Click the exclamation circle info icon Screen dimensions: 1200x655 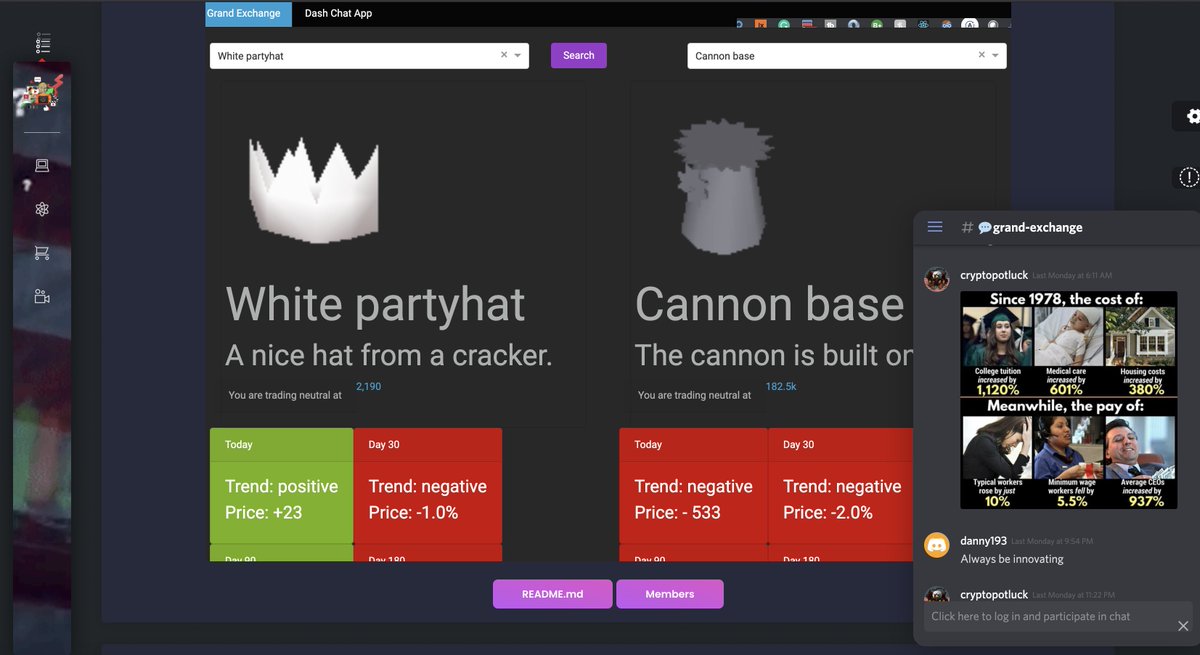click(x=1188, y=177)
